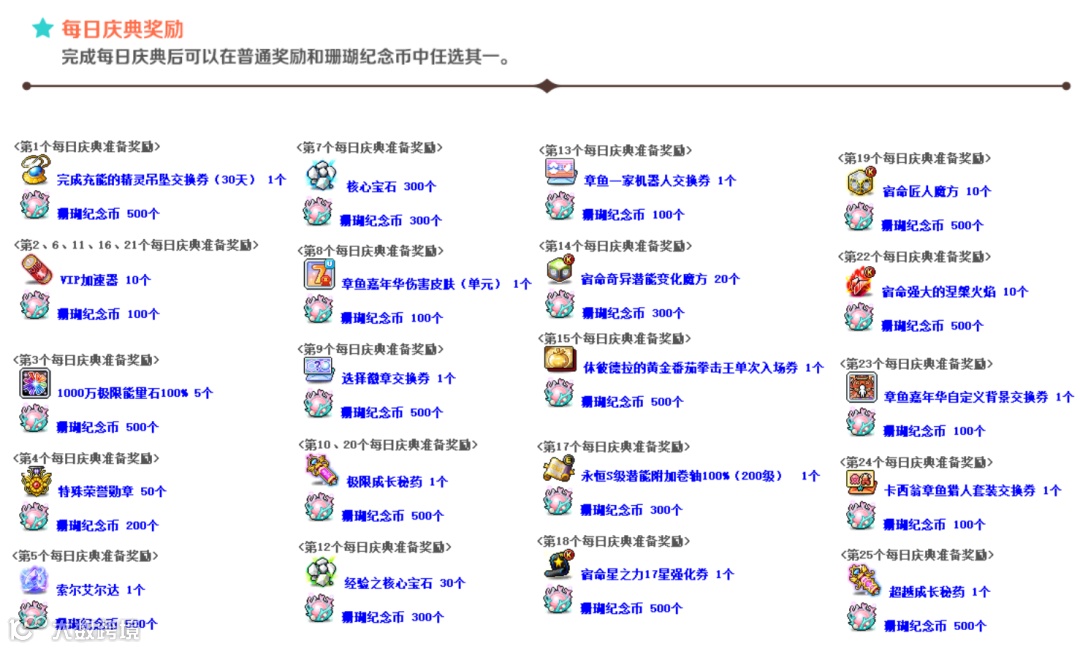This screenshot has height=649, width=1080.
Task: Click the 宿命强大的涅槃火焰 flame icon
Action: 860,282
